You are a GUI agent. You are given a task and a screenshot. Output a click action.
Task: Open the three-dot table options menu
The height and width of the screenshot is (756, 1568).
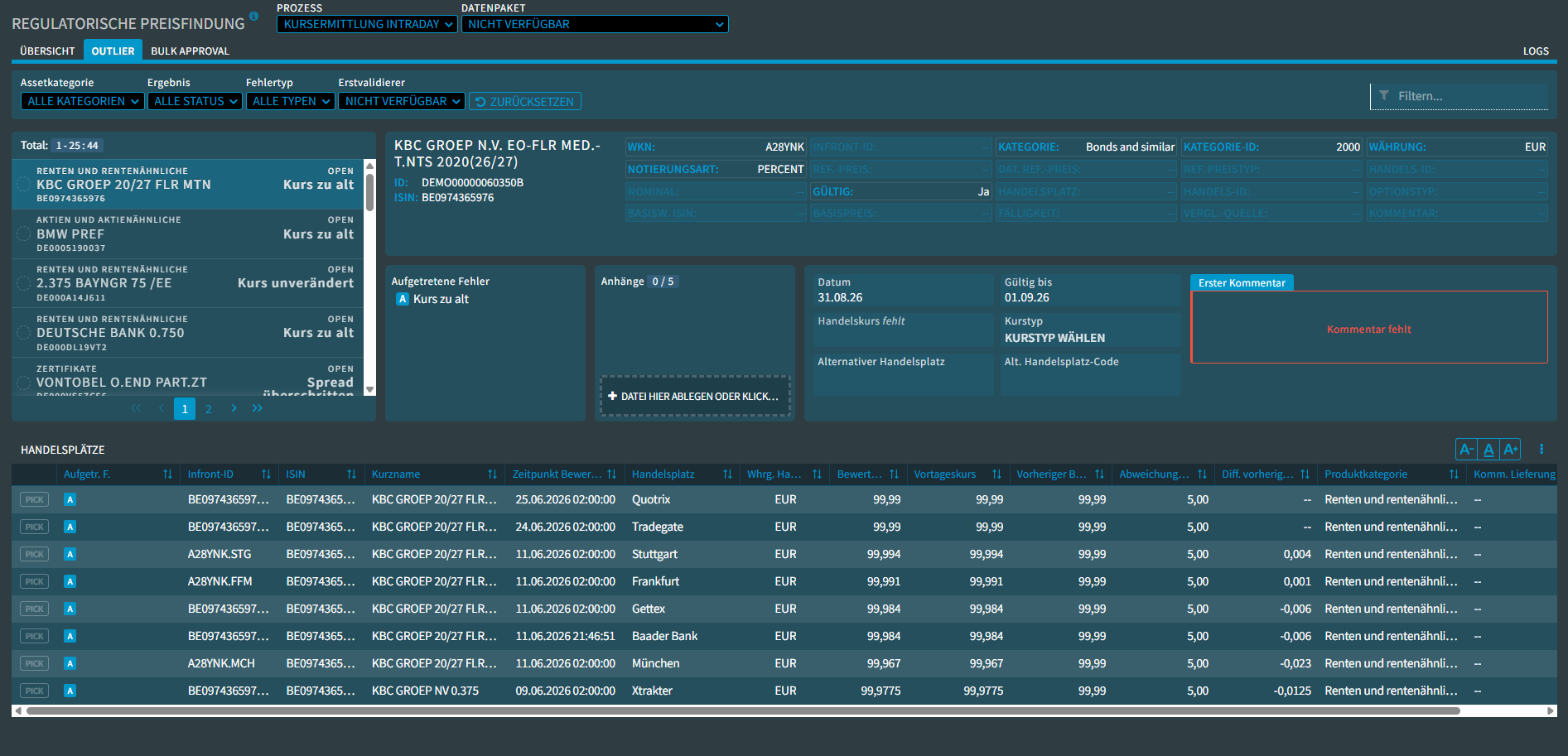click(x=1541, y=449)
